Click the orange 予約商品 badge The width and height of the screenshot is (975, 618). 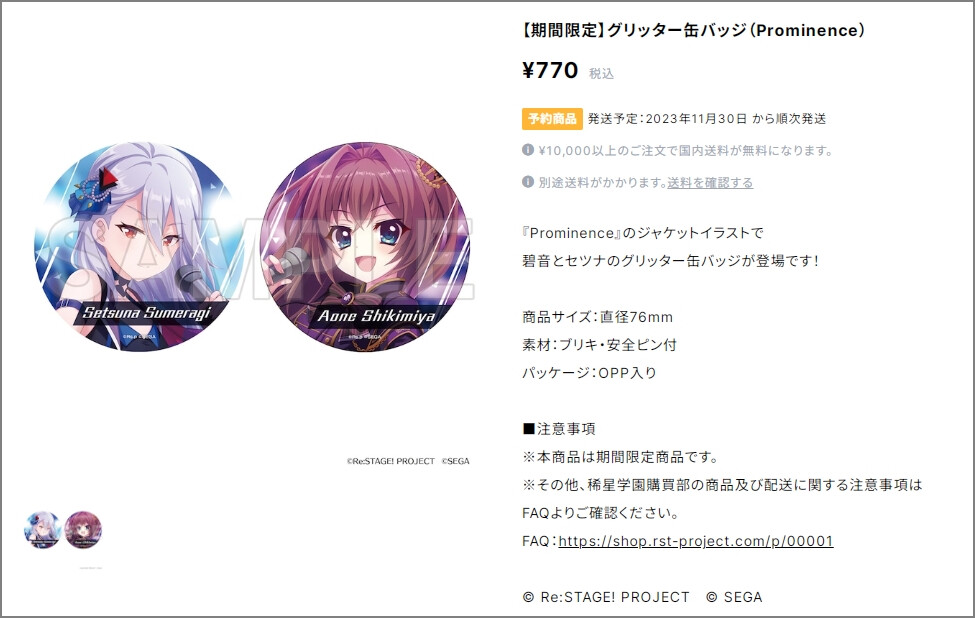(x=552, y=118)
